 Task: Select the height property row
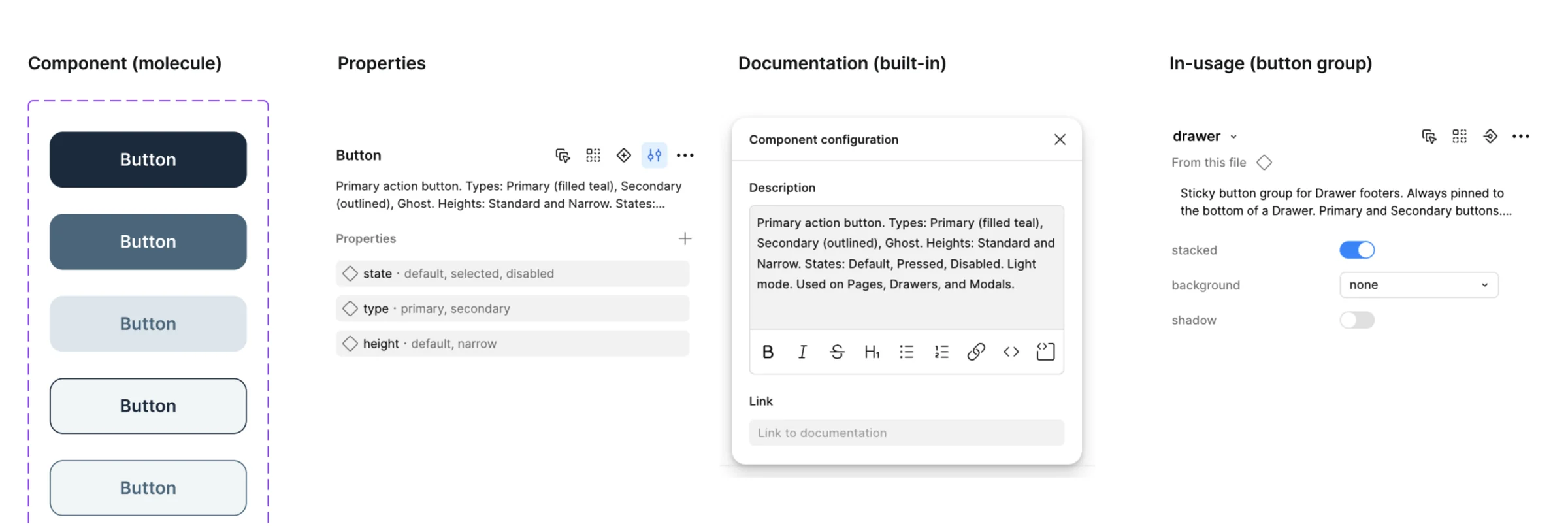pos(513,344)
